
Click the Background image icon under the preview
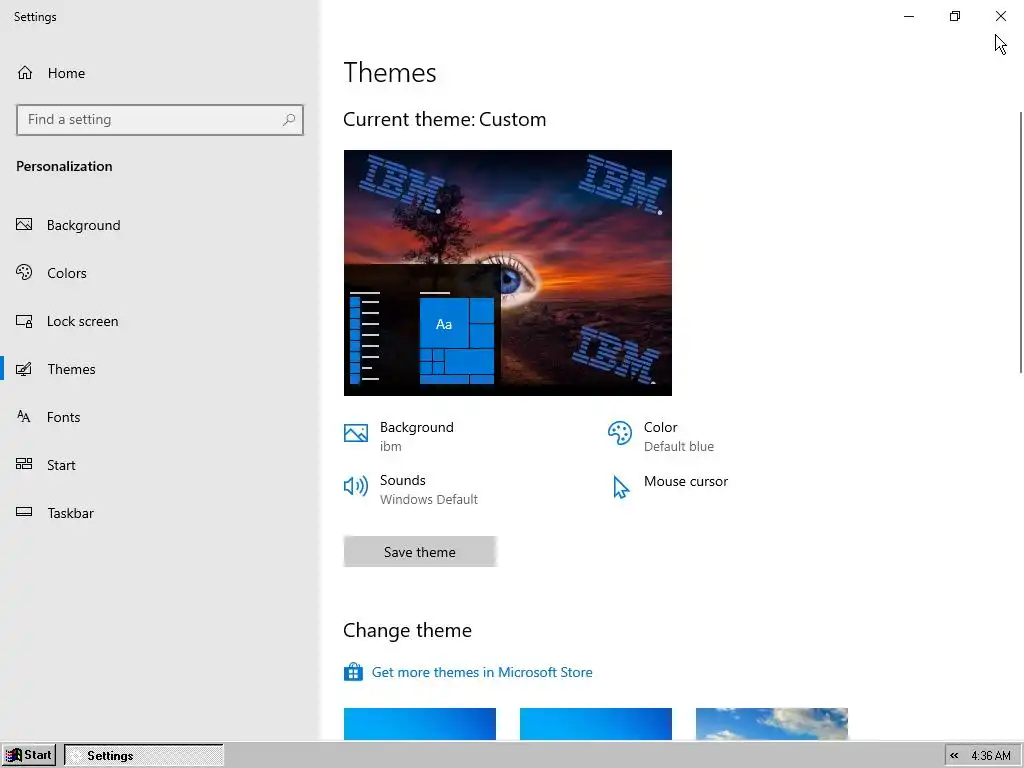(x=356, y=432)
